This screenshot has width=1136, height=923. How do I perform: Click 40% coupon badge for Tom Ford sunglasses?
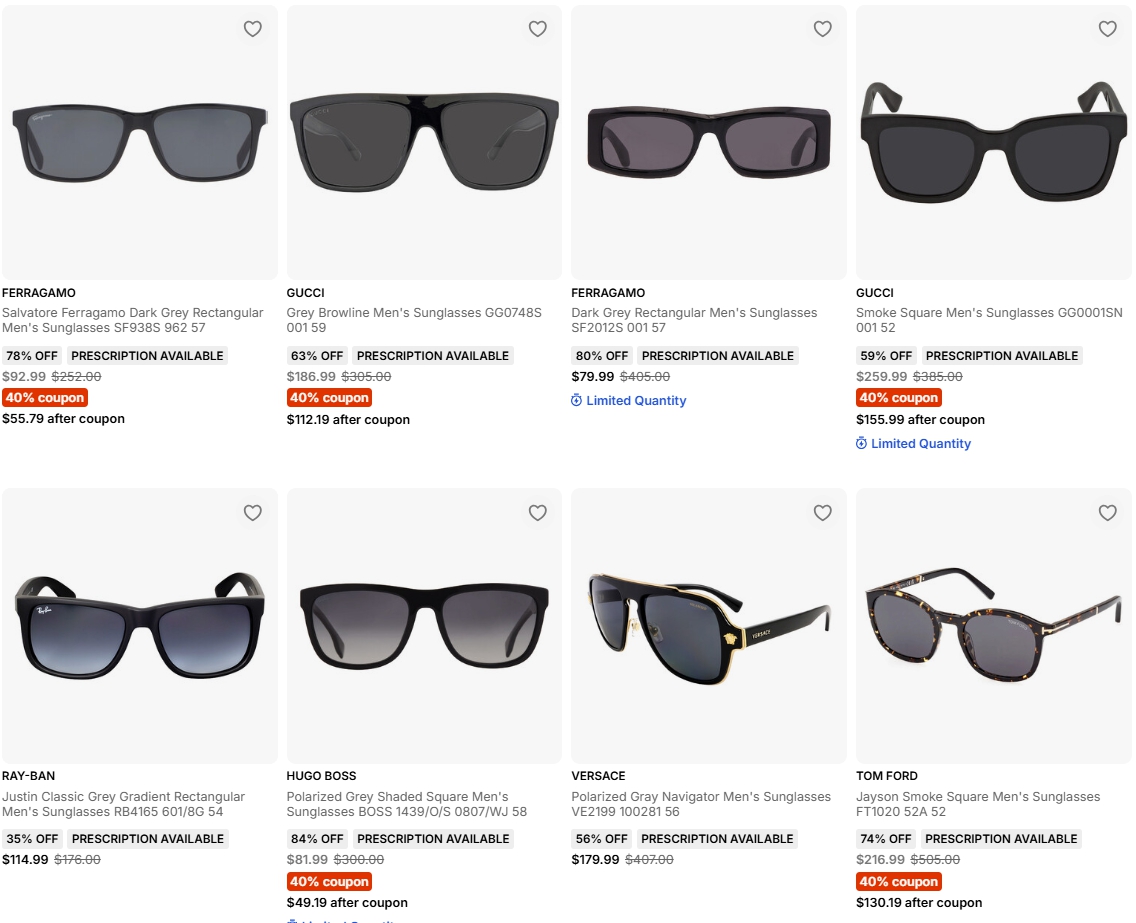[x=898, y=882]
